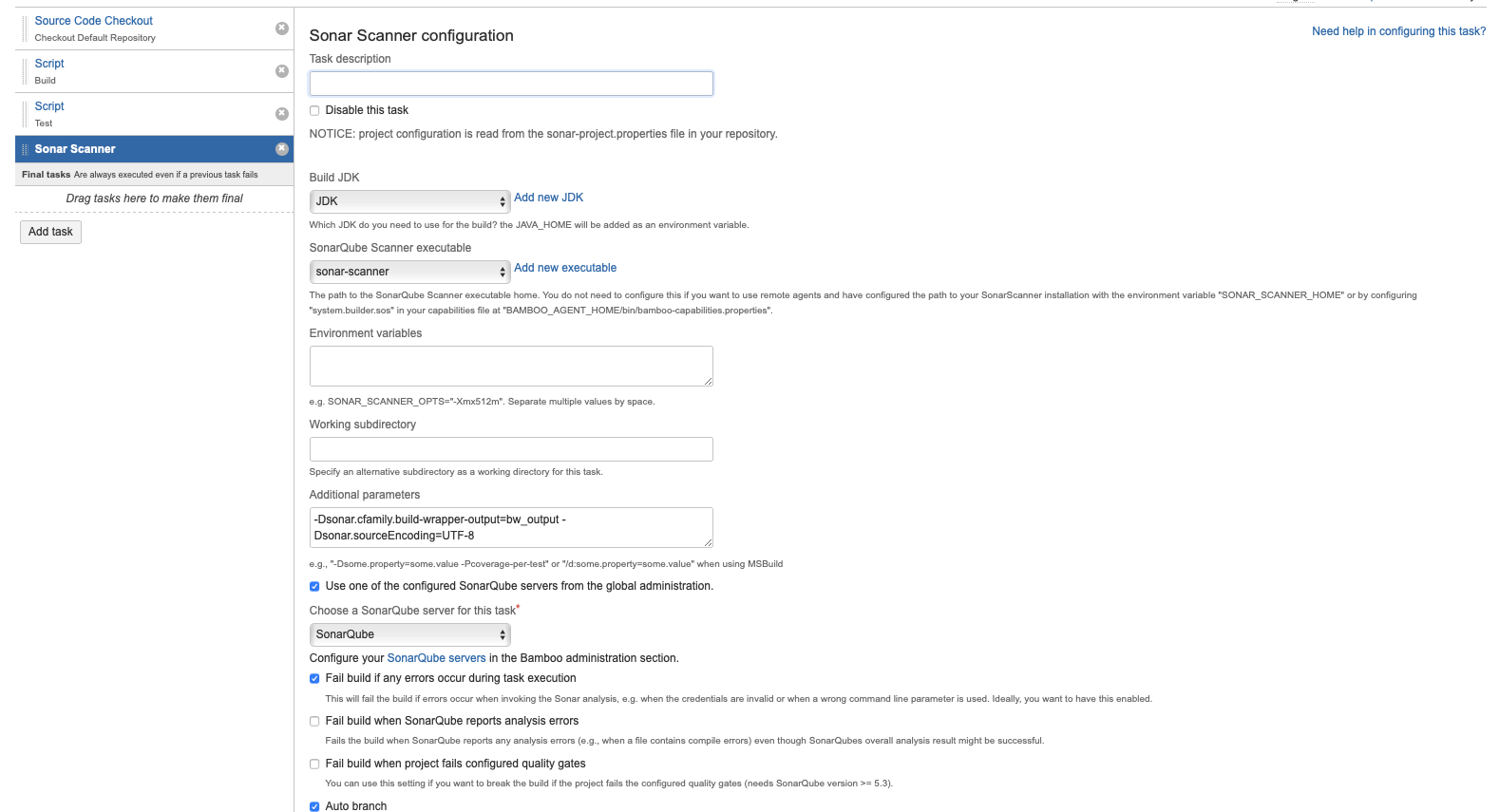Expand the sonar-scanner executable dropdown
Image resolution: width=1499 pixels, height=812 pixels.
coord(409,272)
